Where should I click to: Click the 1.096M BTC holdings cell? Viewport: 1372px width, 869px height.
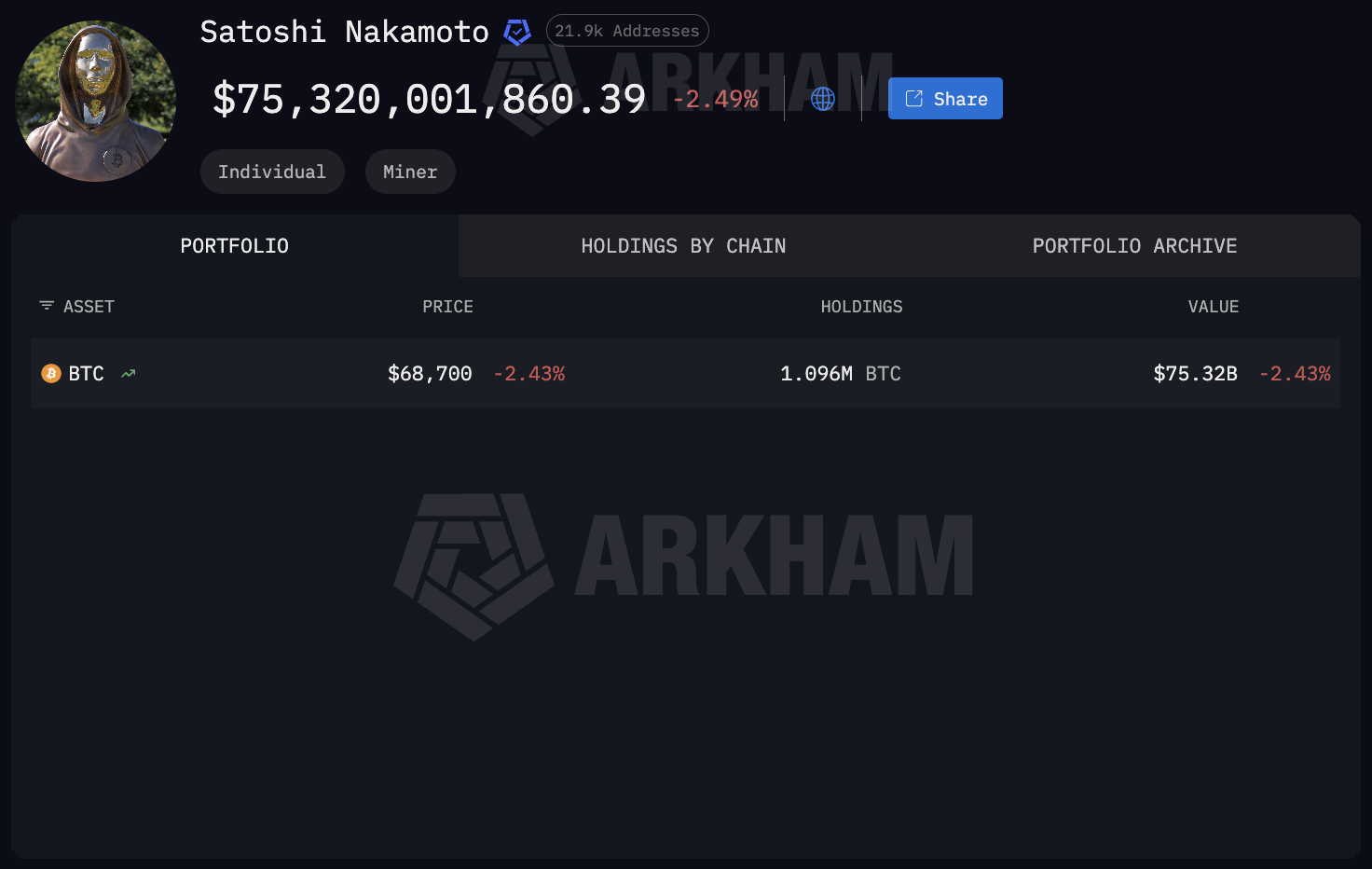pyautogui.click(x=841, y=374)
